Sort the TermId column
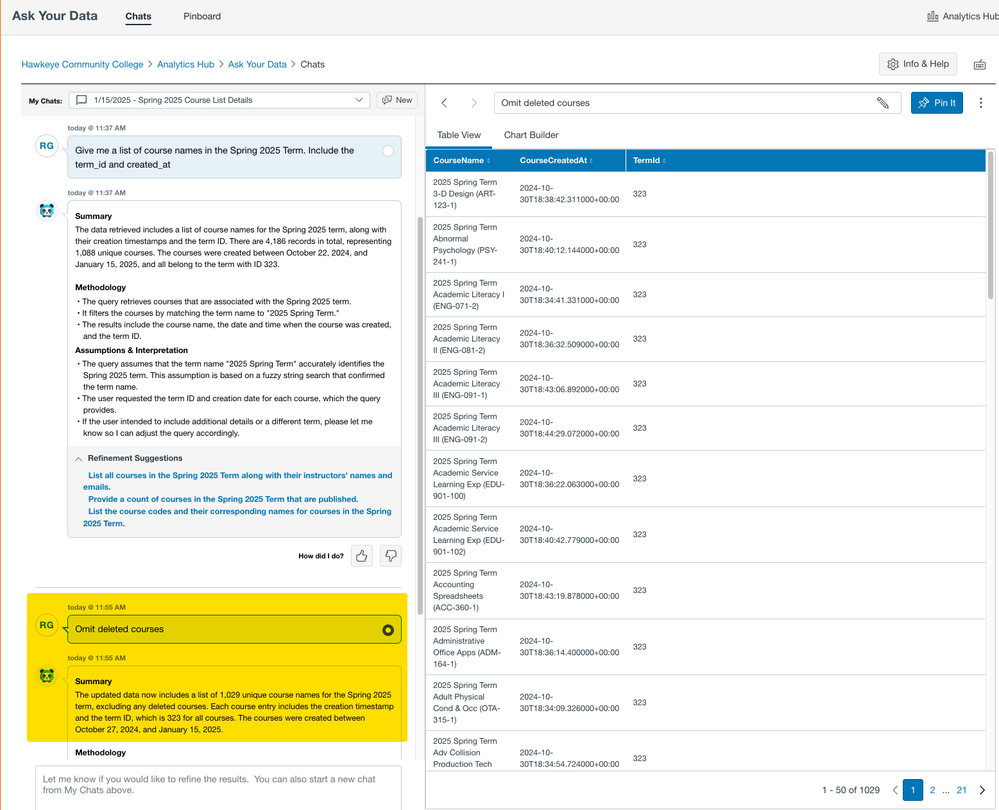Image resolution: width=999 pixels, height=810 pixels. [648, 160]
